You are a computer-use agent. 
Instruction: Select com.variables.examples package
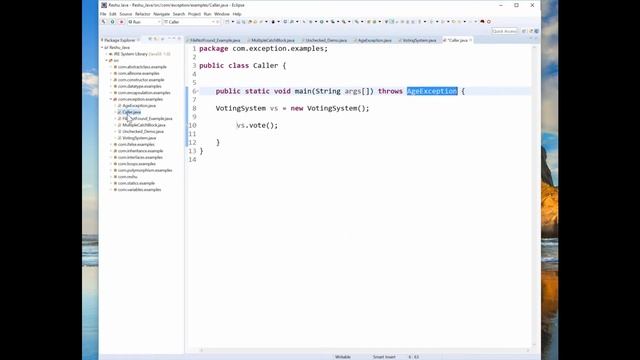[139, 190]
